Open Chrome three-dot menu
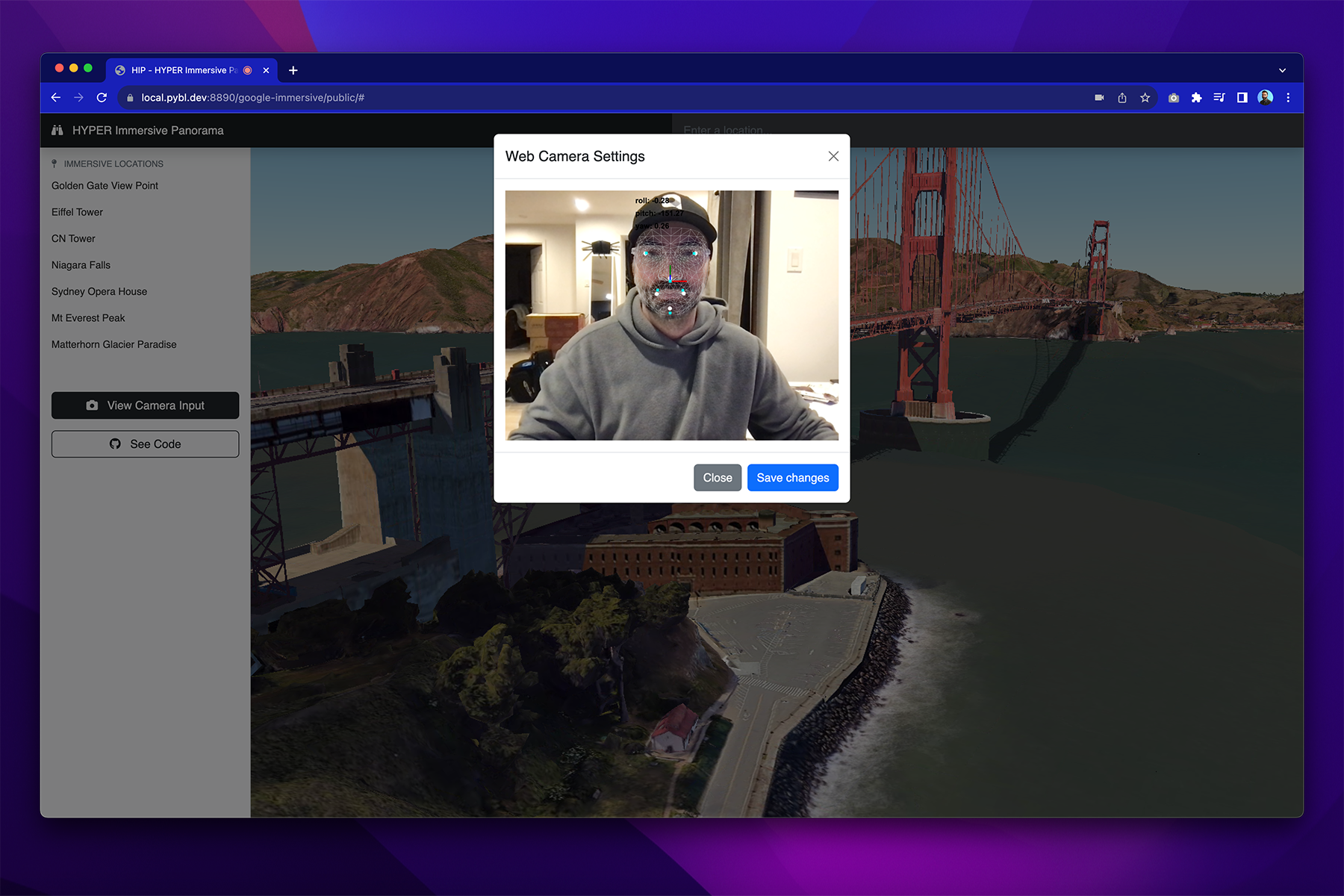The width and height of the screenshot is (1344, 896). click(1288, 98)
